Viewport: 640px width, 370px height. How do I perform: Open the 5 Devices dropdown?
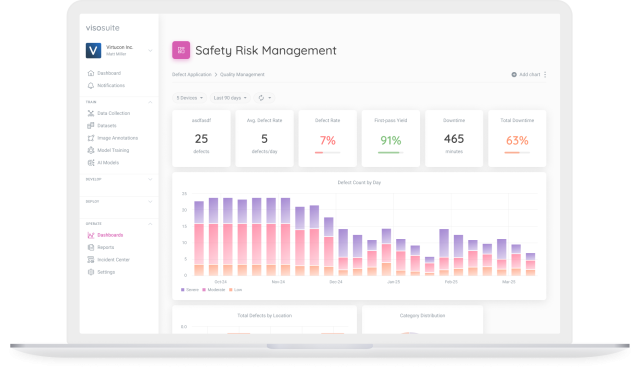pos(189,98)
